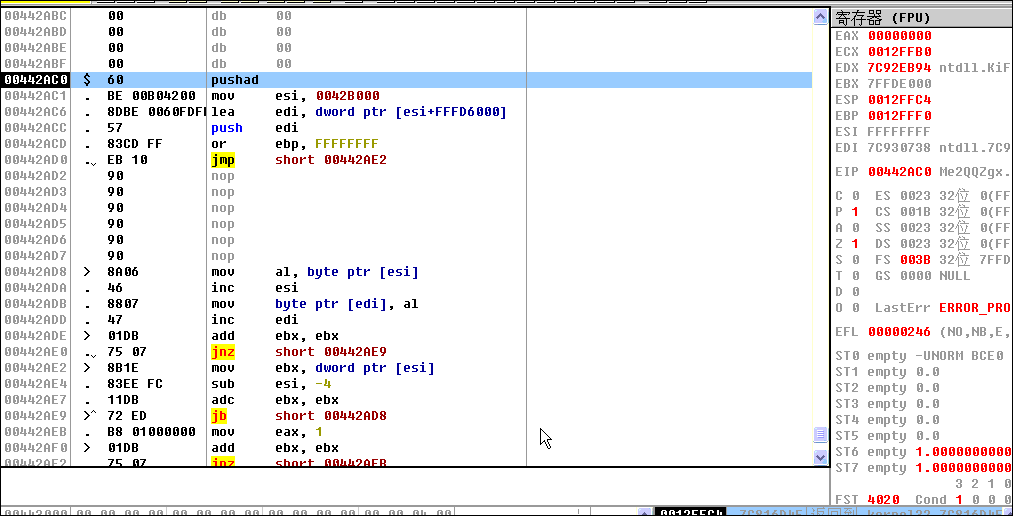Select the EBP register value 0012FFF0
Image resolution: width=1013 pixels, height=516 pixels.
(899, 116)
